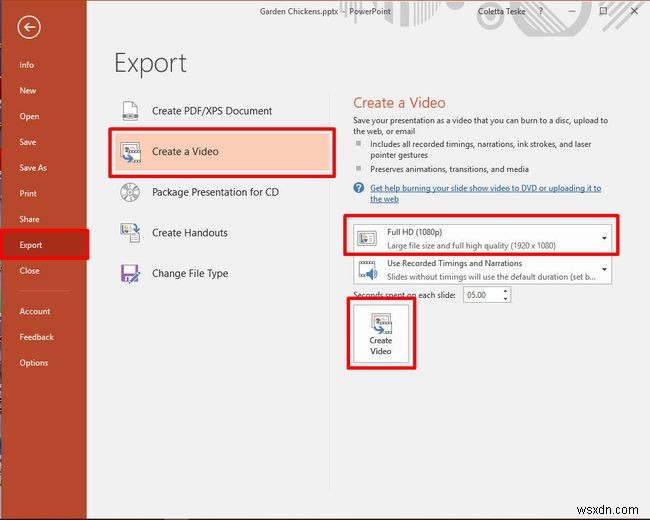
Task: Select Open in the backstage sidebar
Action: pos(29,116)
